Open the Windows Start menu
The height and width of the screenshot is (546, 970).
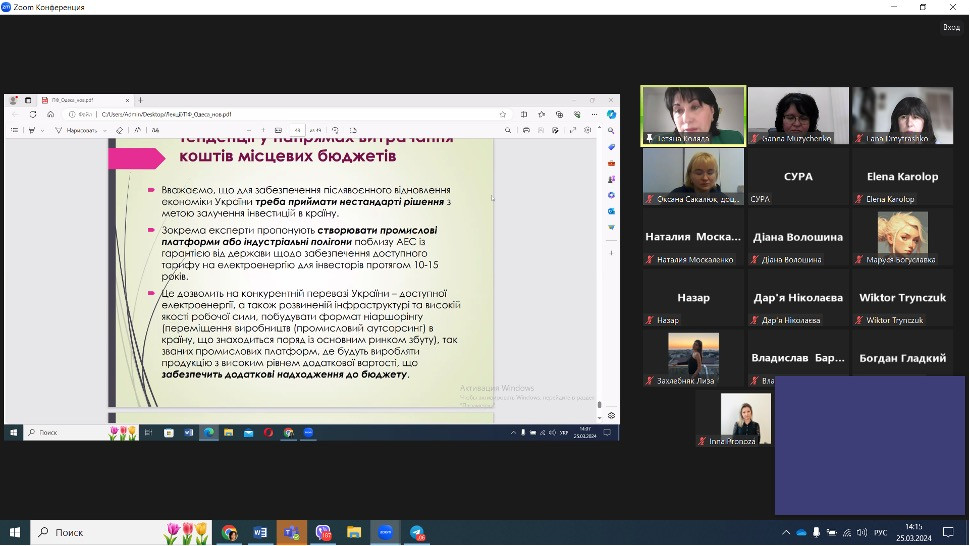[x=15, y=532]
